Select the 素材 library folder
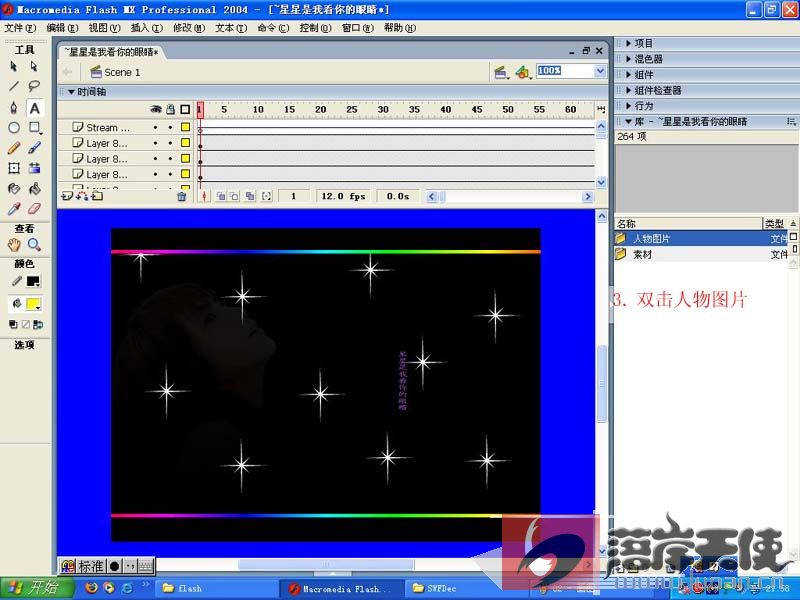Viewport: 800px width, 600px height. tap(701, 254)
